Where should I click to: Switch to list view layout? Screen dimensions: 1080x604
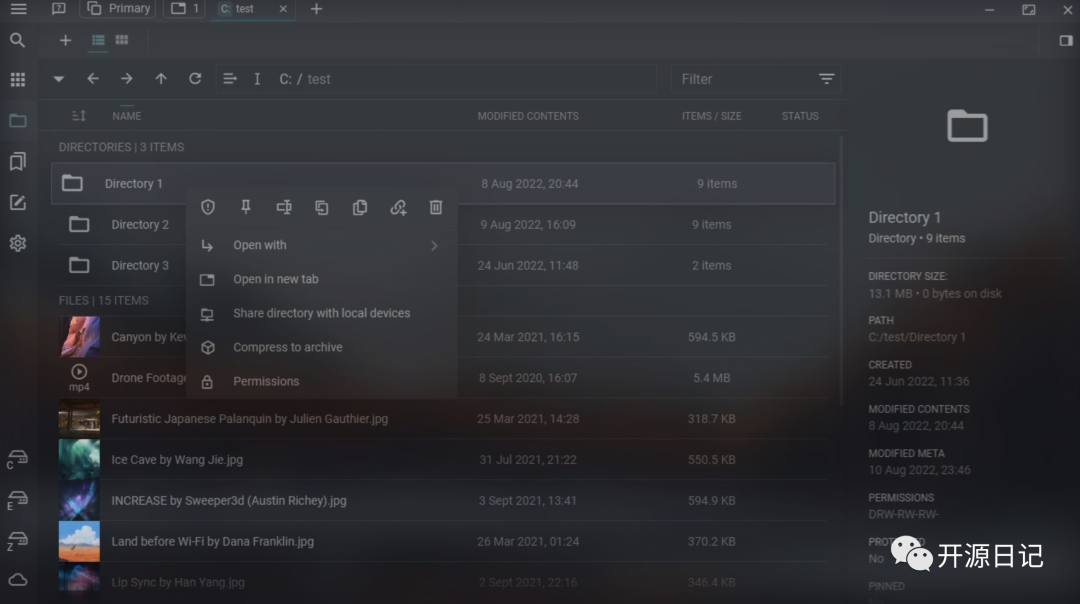98,40
